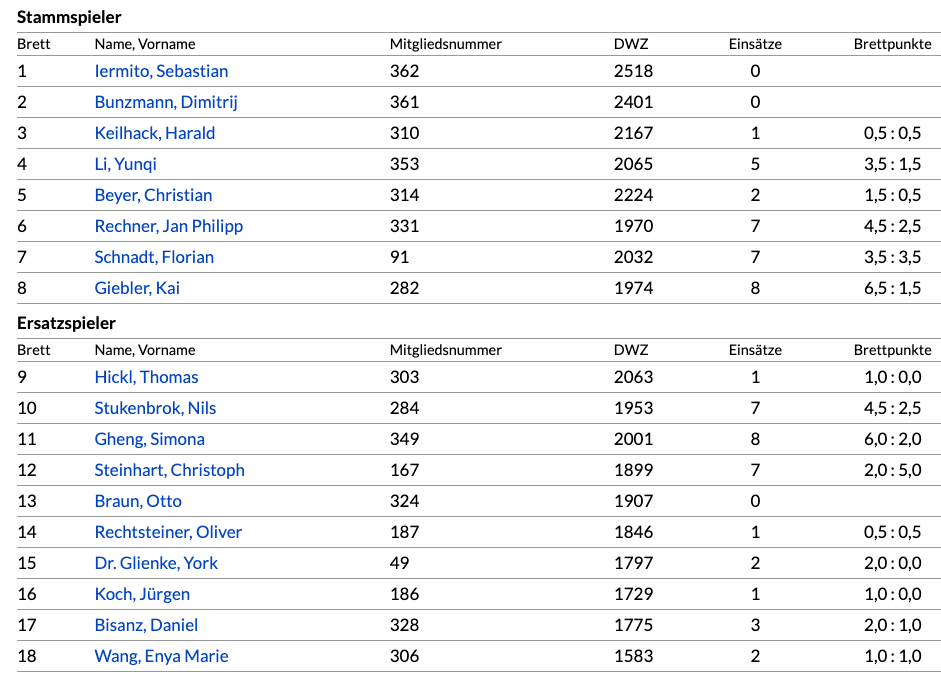Click Bunzmann, Dimitrij player link
The image size is (941, 678).
166,102
